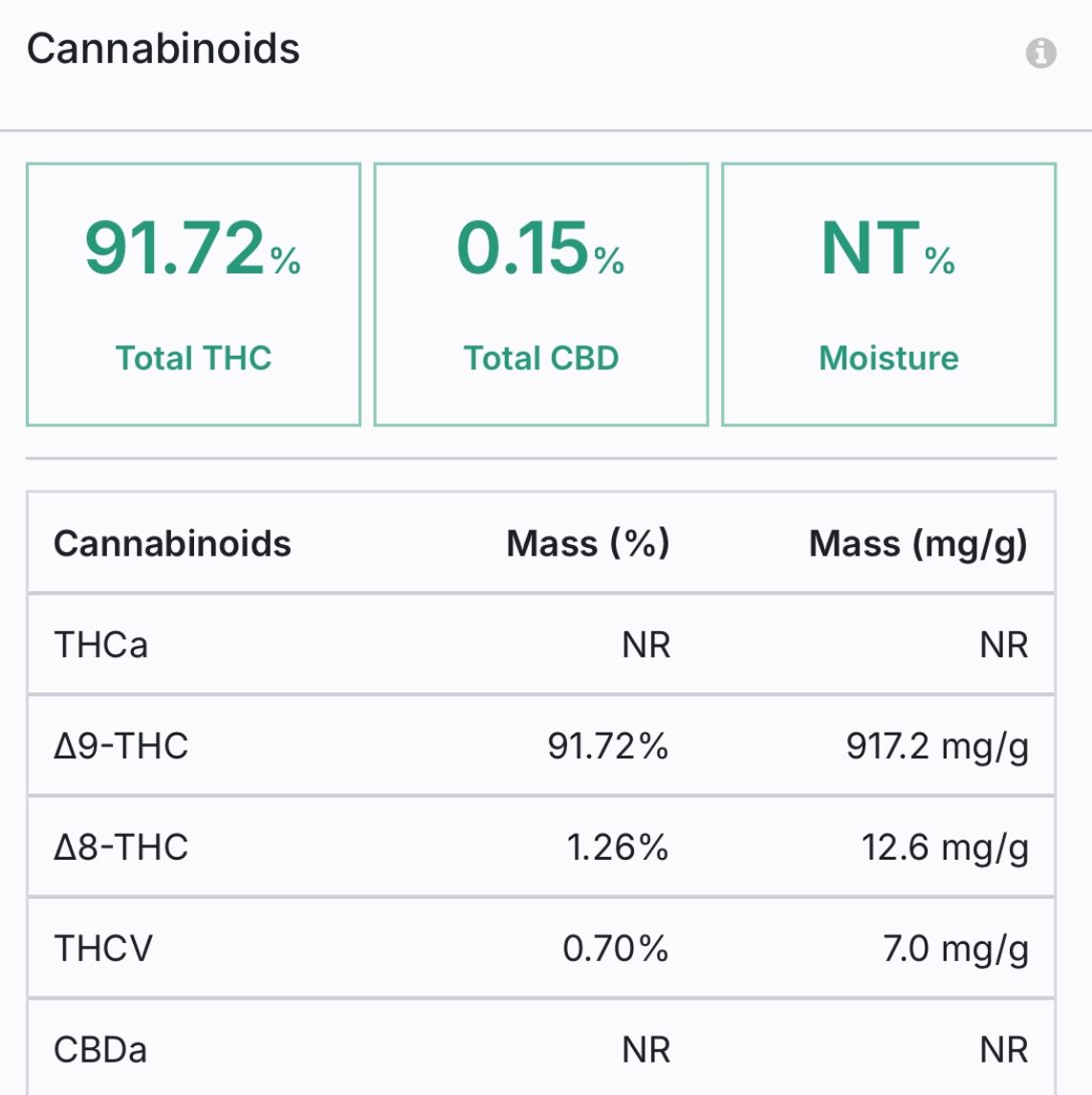Click the 1.26% value for Δ8-THC
The image size is (1092, 1095).
pos(617,847)
